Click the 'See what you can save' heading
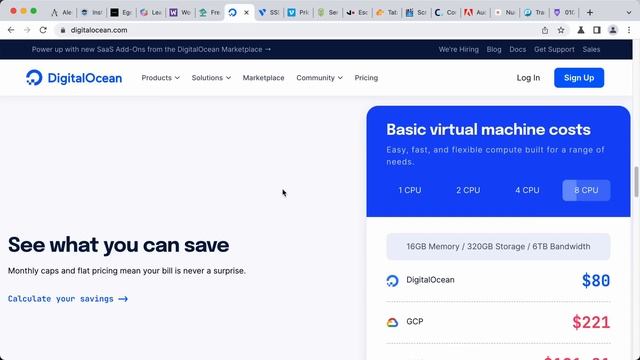640x360 pixels. point(118,245)
